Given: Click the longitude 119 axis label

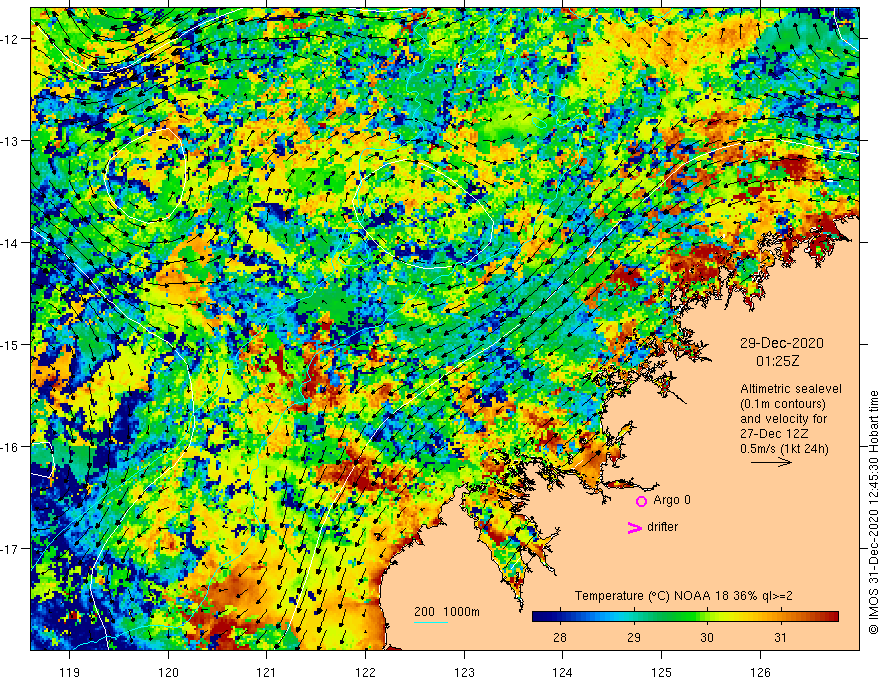Looking at the screenshot, I should pyautogui.click(x=70, y=672).
